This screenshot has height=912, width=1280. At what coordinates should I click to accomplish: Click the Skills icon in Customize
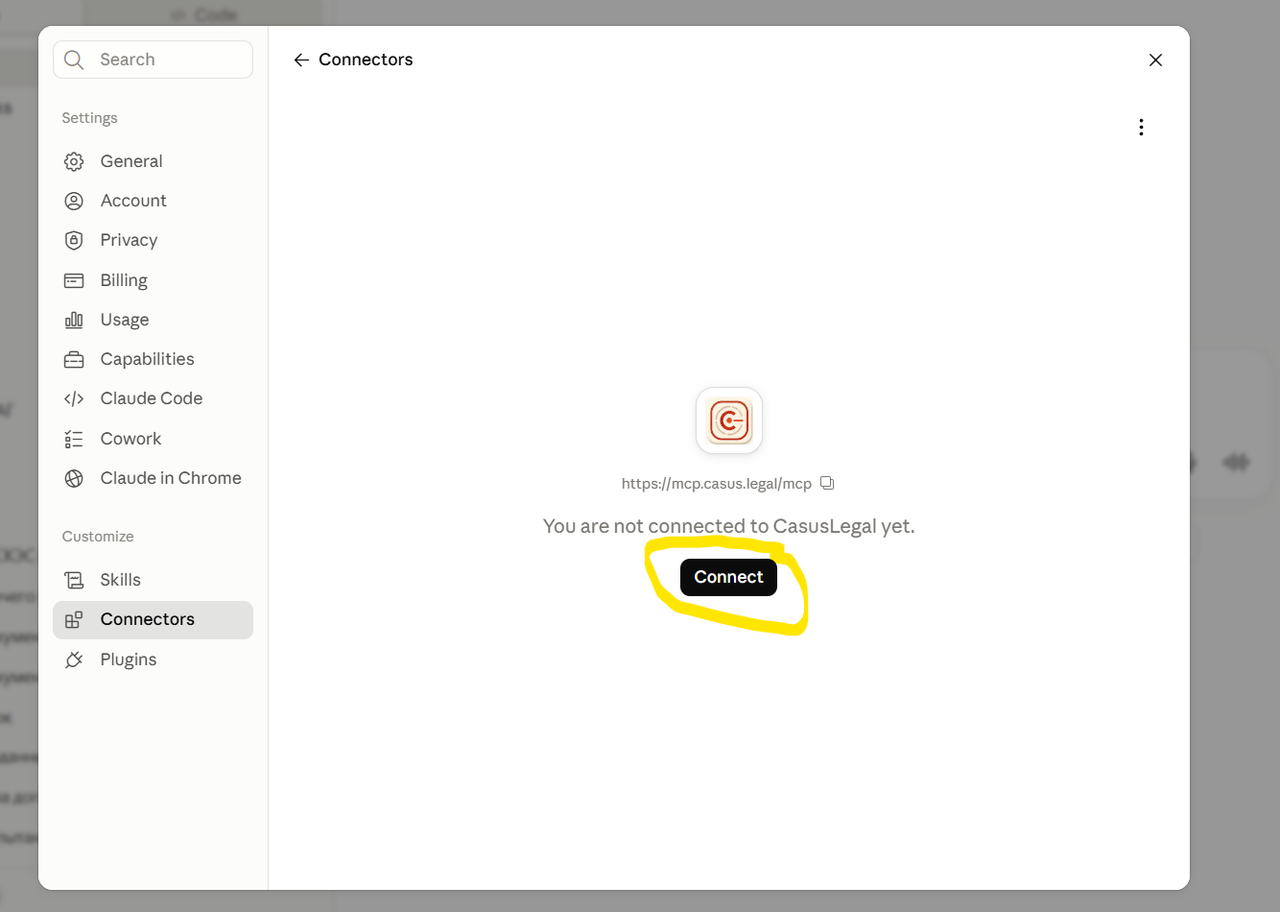74,580
